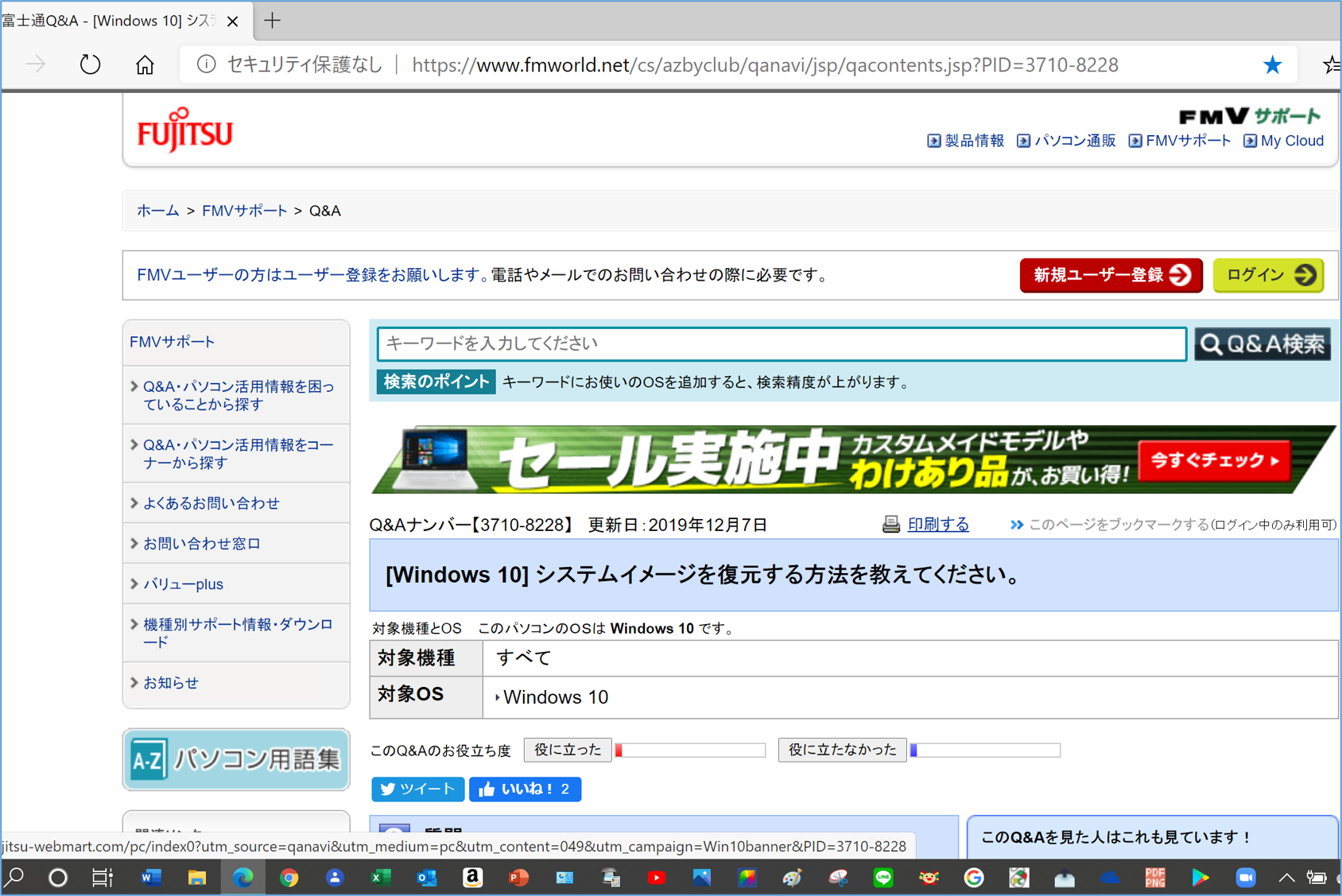Screen dimensions: 1342x896
Task: Open お知らせ sidebar item
Action: [x=237, y=683]
